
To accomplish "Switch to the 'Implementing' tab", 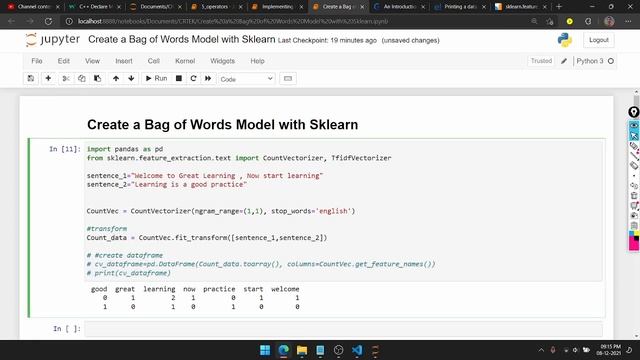I will [278, 7].
